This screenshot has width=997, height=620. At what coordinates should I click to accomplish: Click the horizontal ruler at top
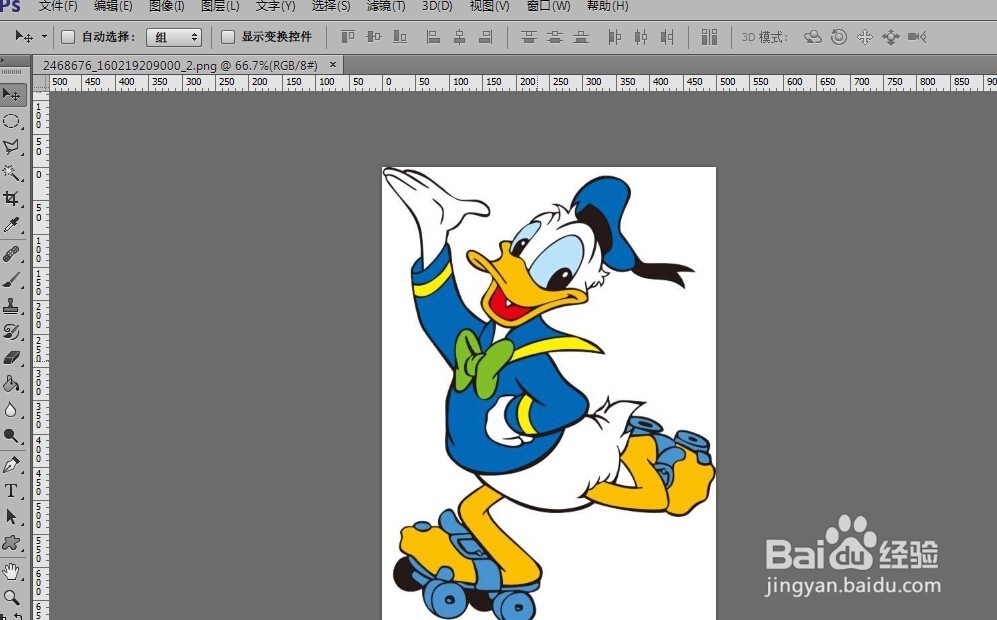click(523, 83)
